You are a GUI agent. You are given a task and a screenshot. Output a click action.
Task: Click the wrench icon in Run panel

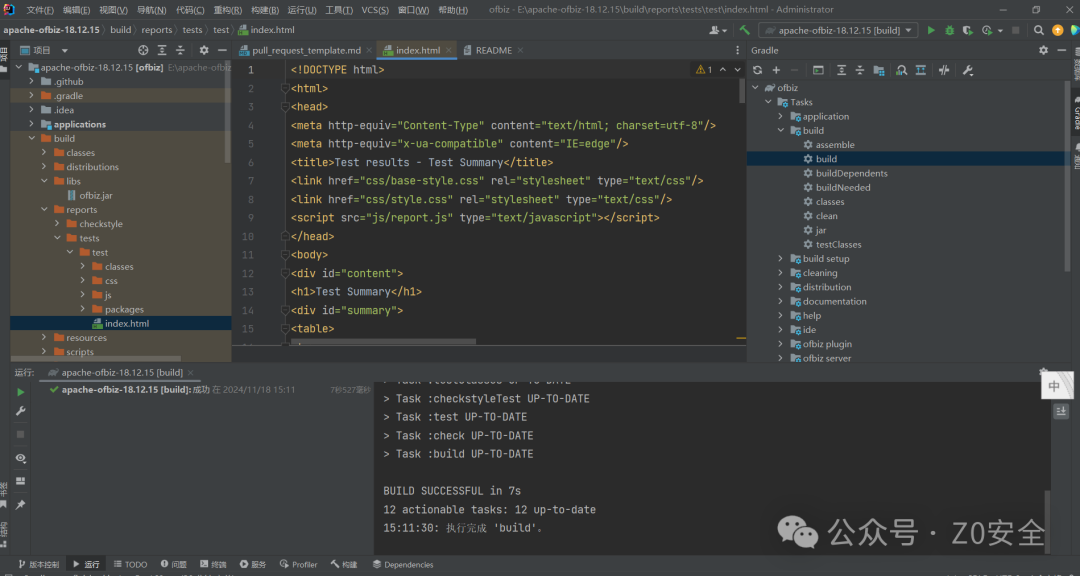(21, 411)
